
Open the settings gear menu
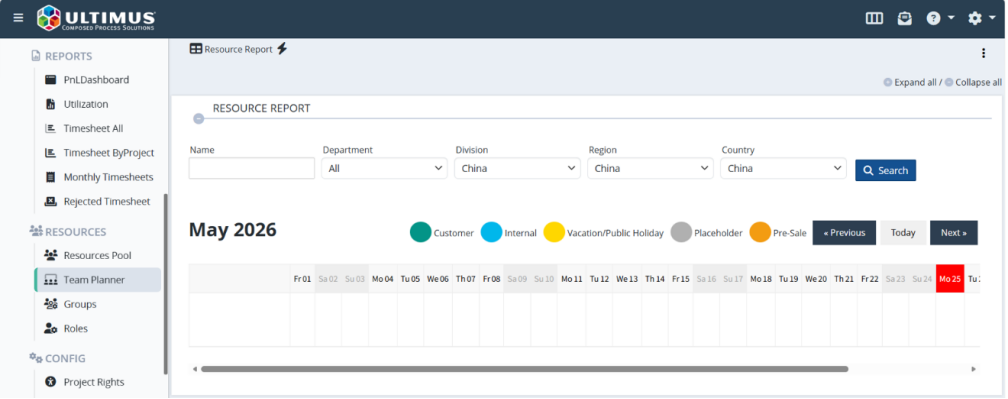[x=981, y=19]
